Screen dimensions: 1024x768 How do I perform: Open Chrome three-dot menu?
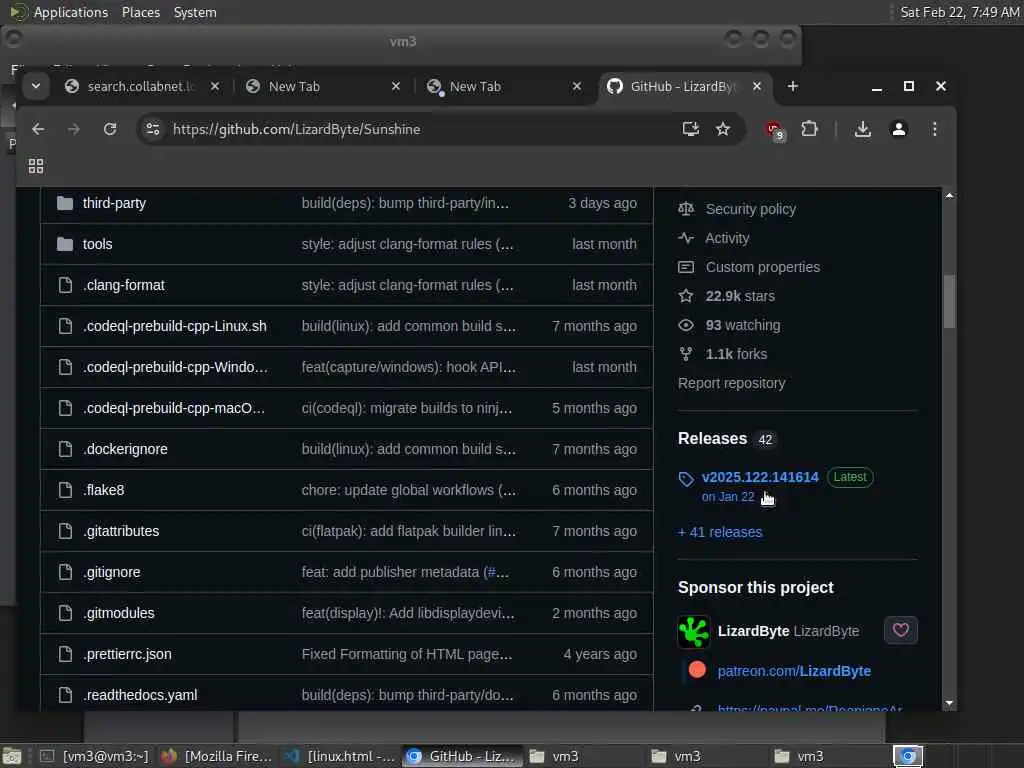(x=935, y=129)
